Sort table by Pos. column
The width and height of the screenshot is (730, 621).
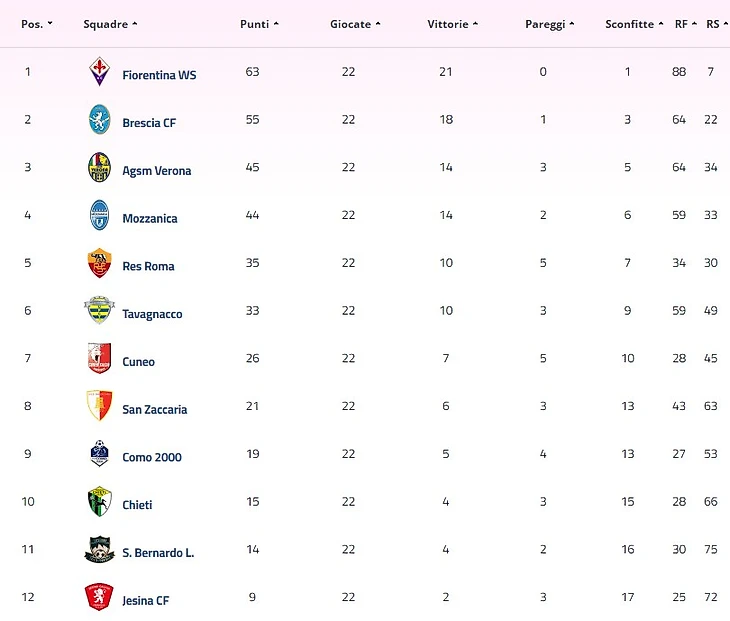pyautogui.click(x=37, y=24)
